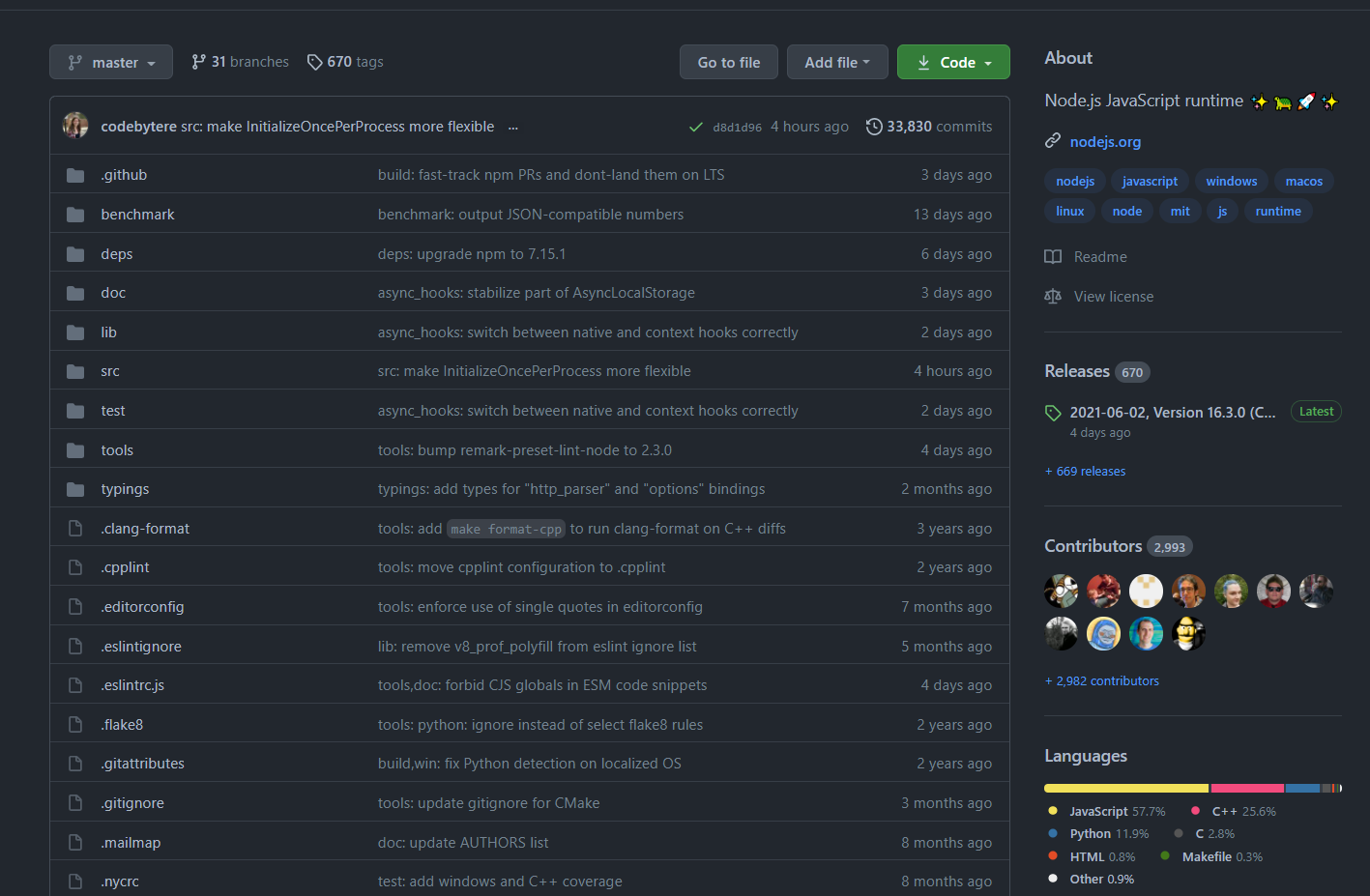This screenshot has width=1370, height=896.
Task: Open commit hash d8d1d96
Action: (x=737, y=127)
